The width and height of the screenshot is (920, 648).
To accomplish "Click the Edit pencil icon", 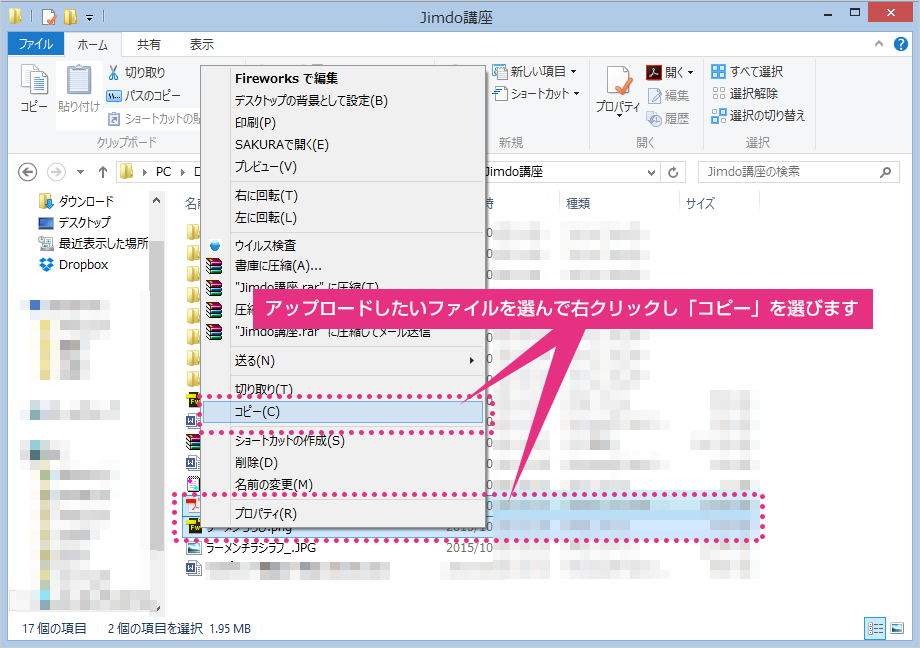I will [x=654, y=96].
